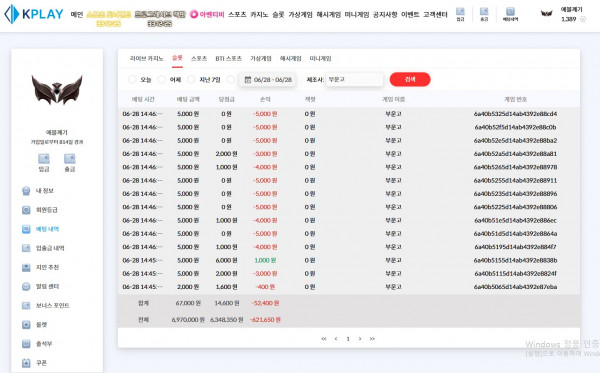Screen dimensions: 600x373
Task: Click the large winged profile image in sidebar
Action: coord(57,90)
